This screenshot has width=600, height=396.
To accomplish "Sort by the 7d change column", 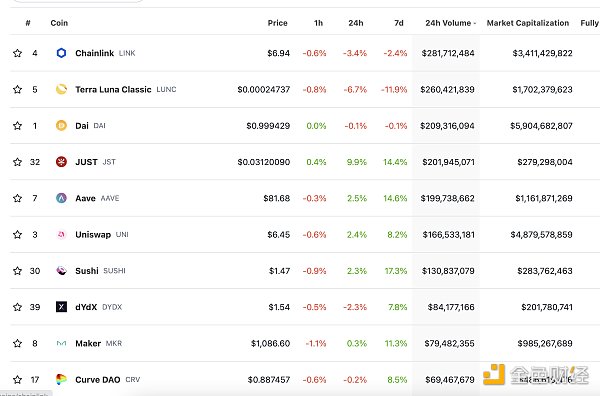I will (399, 23).
